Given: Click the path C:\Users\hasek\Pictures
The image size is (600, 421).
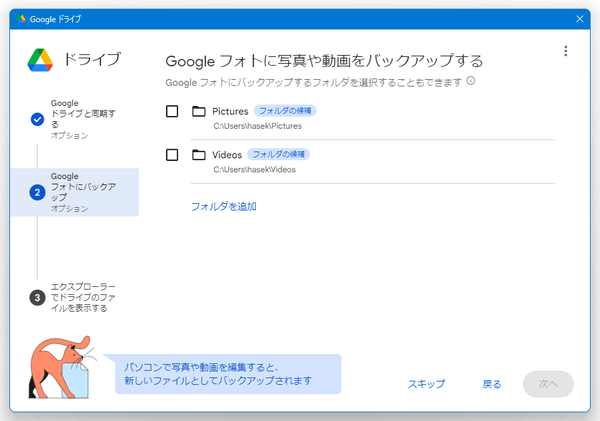Looking at the screenshot, I should click(258, 126).
